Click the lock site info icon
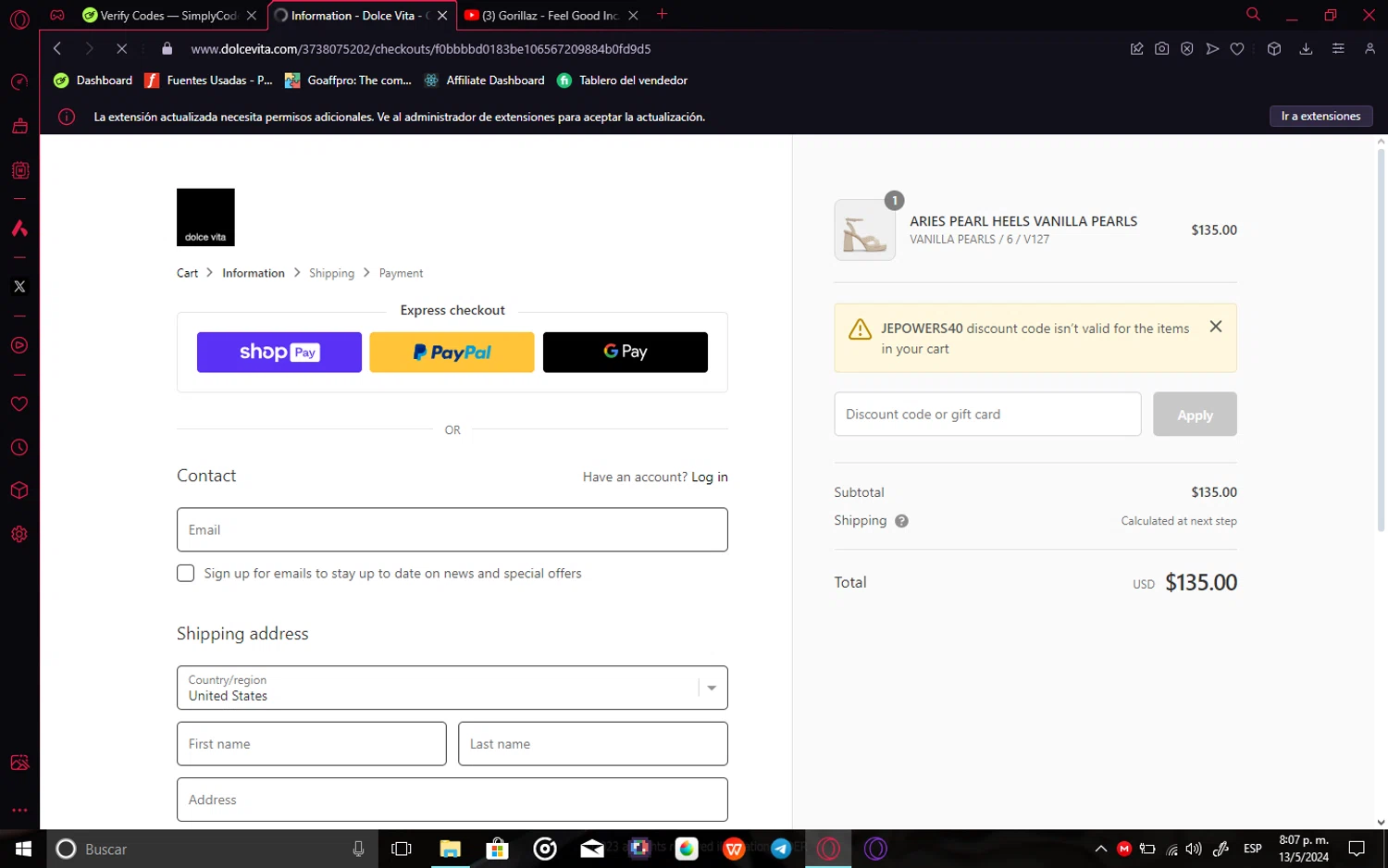 point(167,48)
